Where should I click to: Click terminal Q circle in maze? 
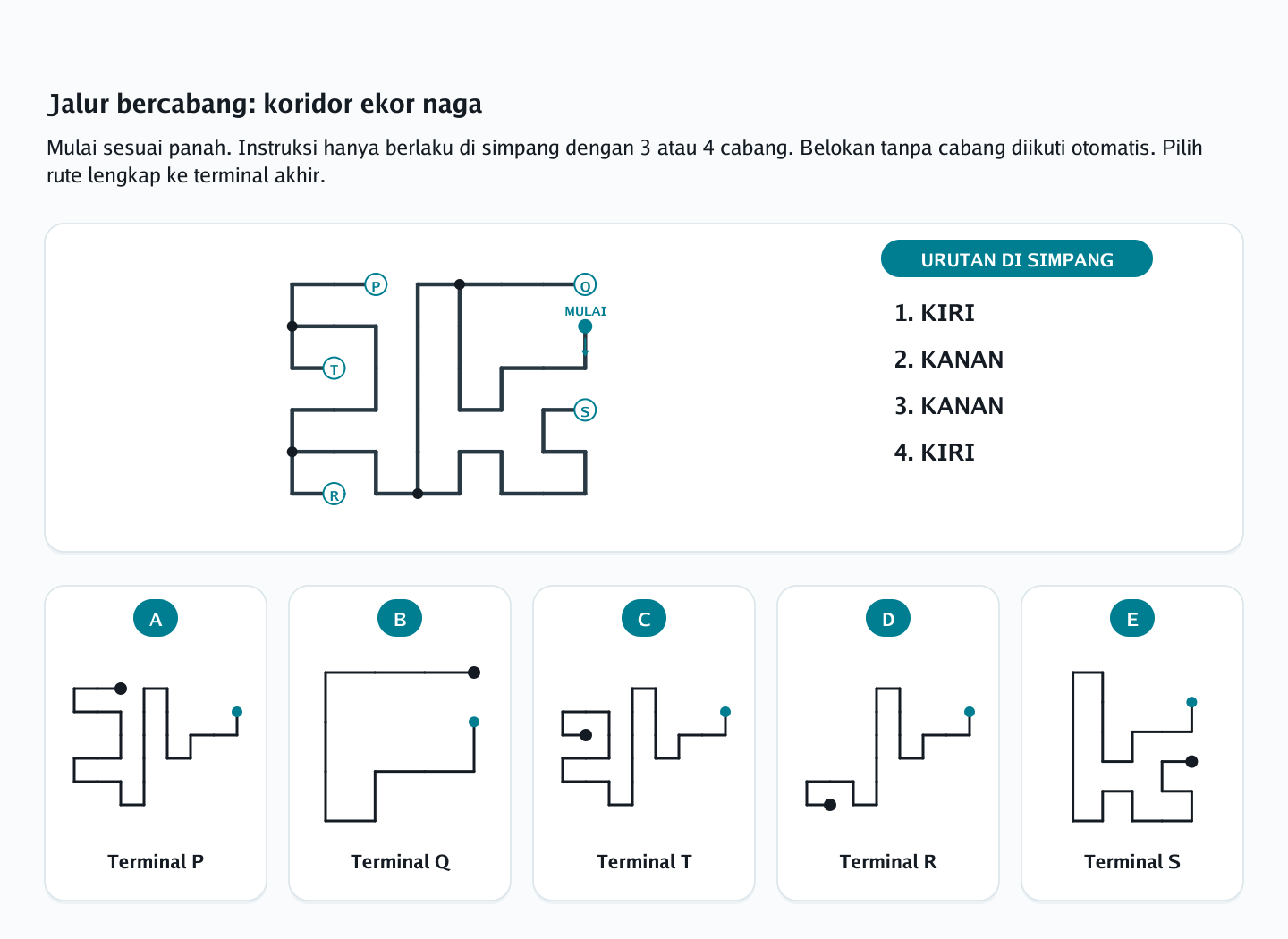585,285
